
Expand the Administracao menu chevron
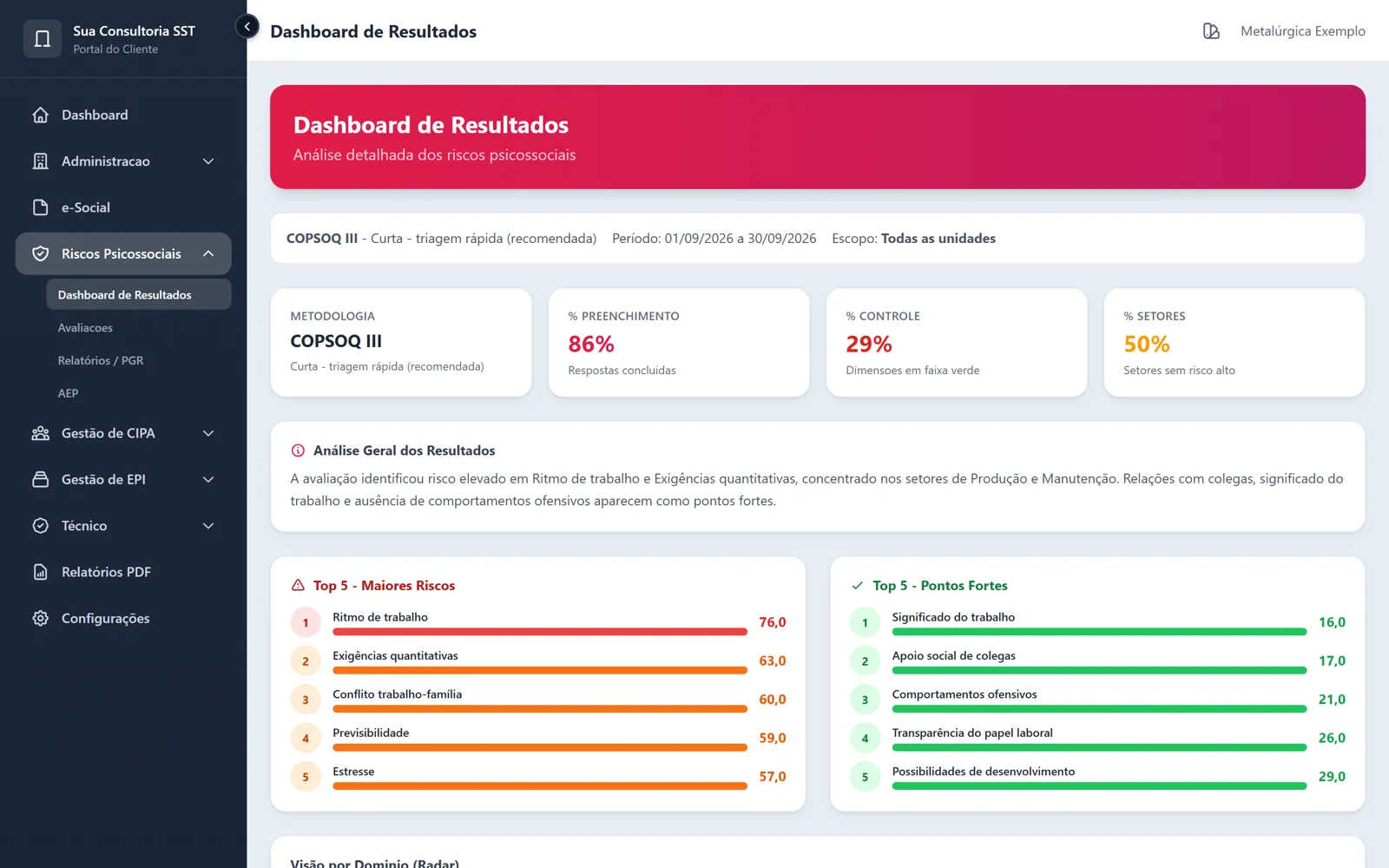(x=208, y=161)
